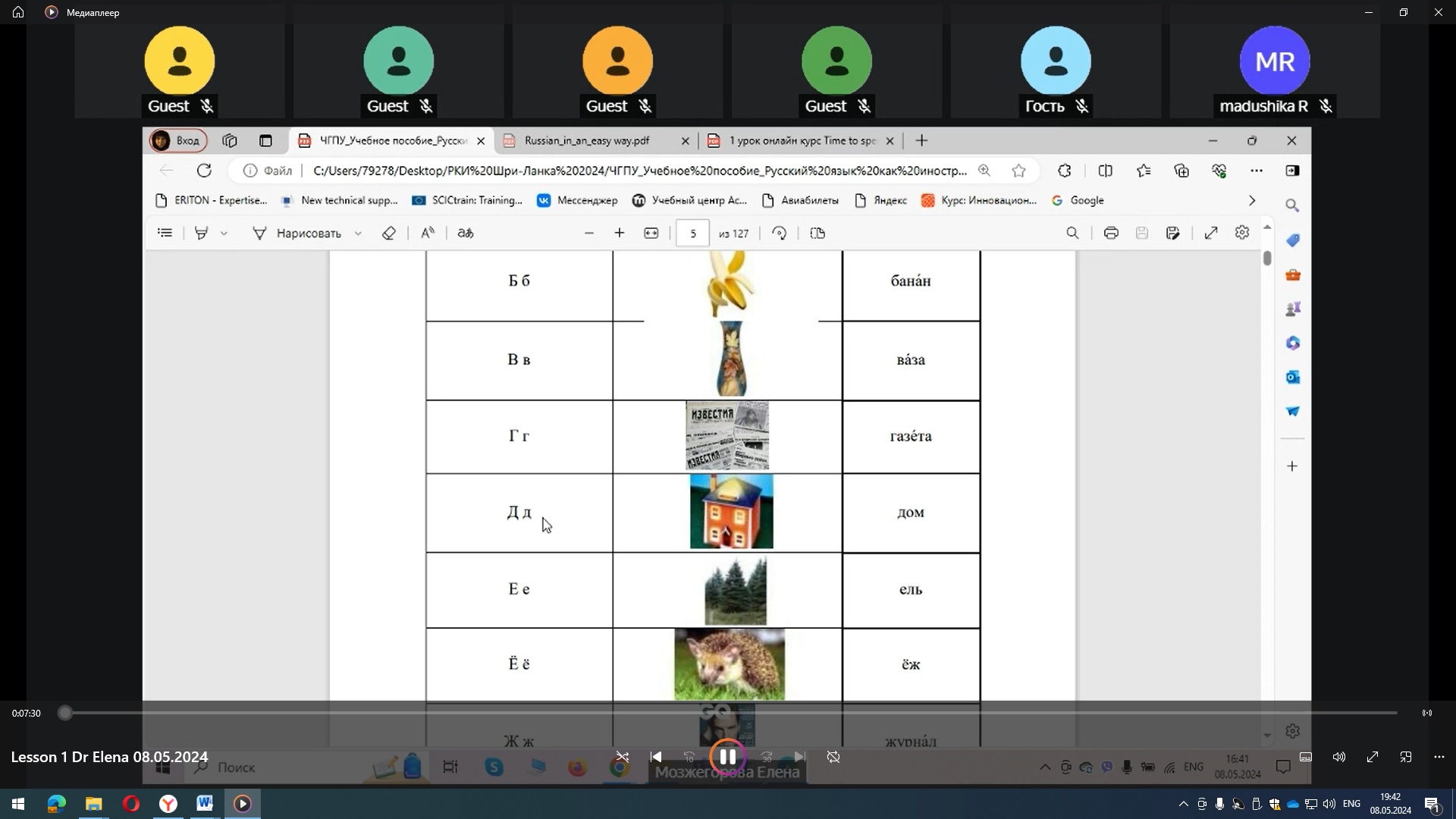Zoom in the PDF with plus
The height and width of the screenshot is (819, 1456).
coord(620,233)
